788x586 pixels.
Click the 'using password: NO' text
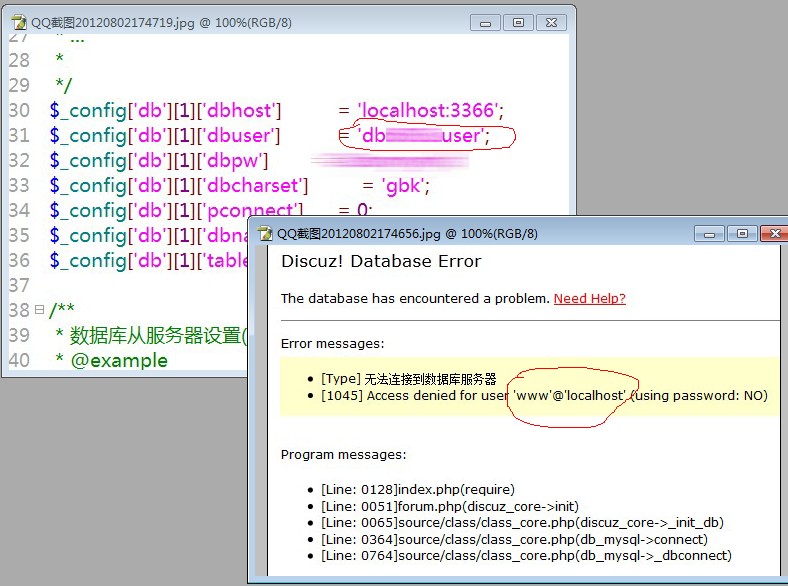[699, 396]
